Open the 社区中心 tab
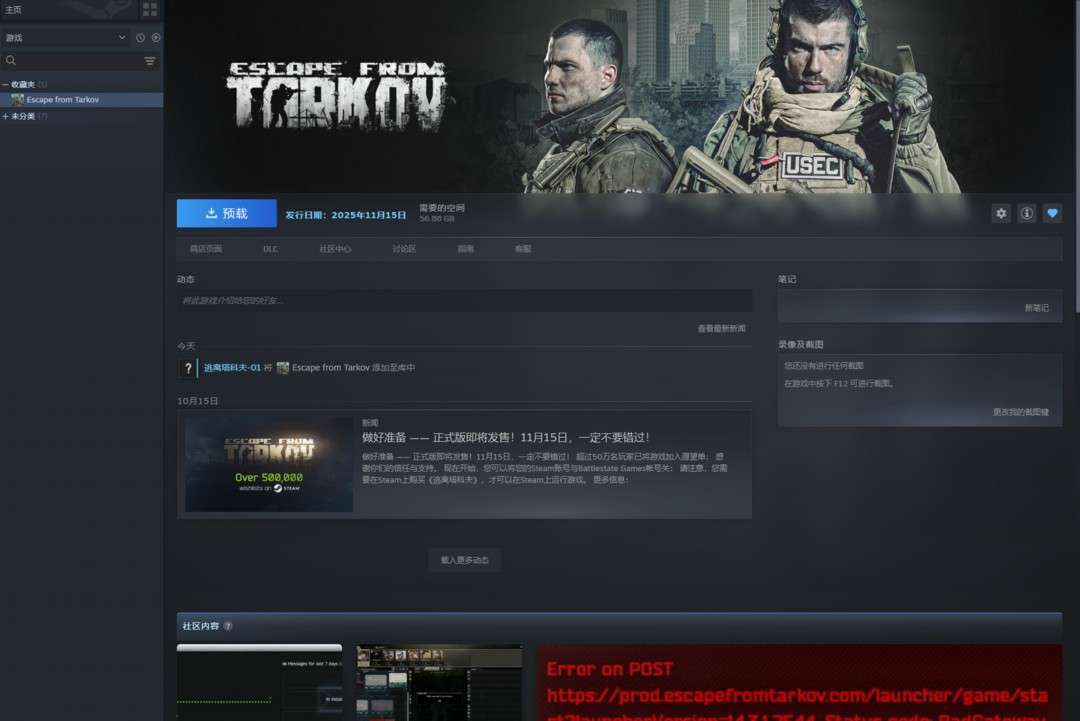The width and height of the screenshot is (1080, 721). 335,249
